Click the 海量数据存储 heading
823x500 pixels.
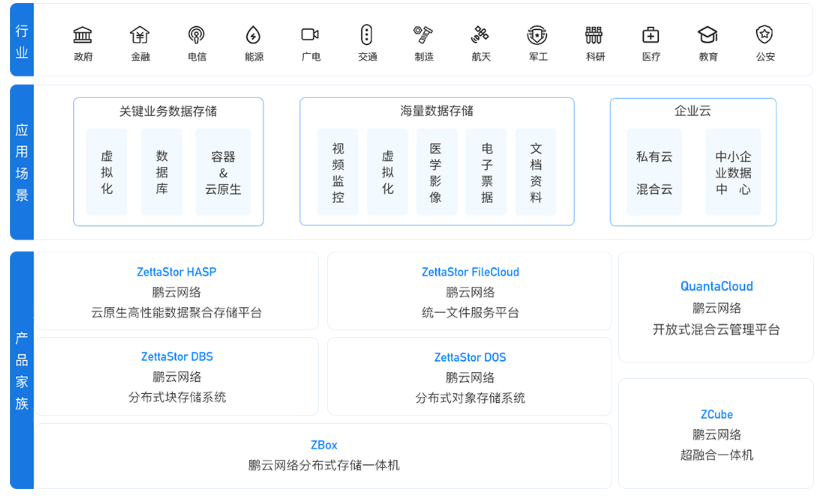pyautogui.click(x=437, y=111)
